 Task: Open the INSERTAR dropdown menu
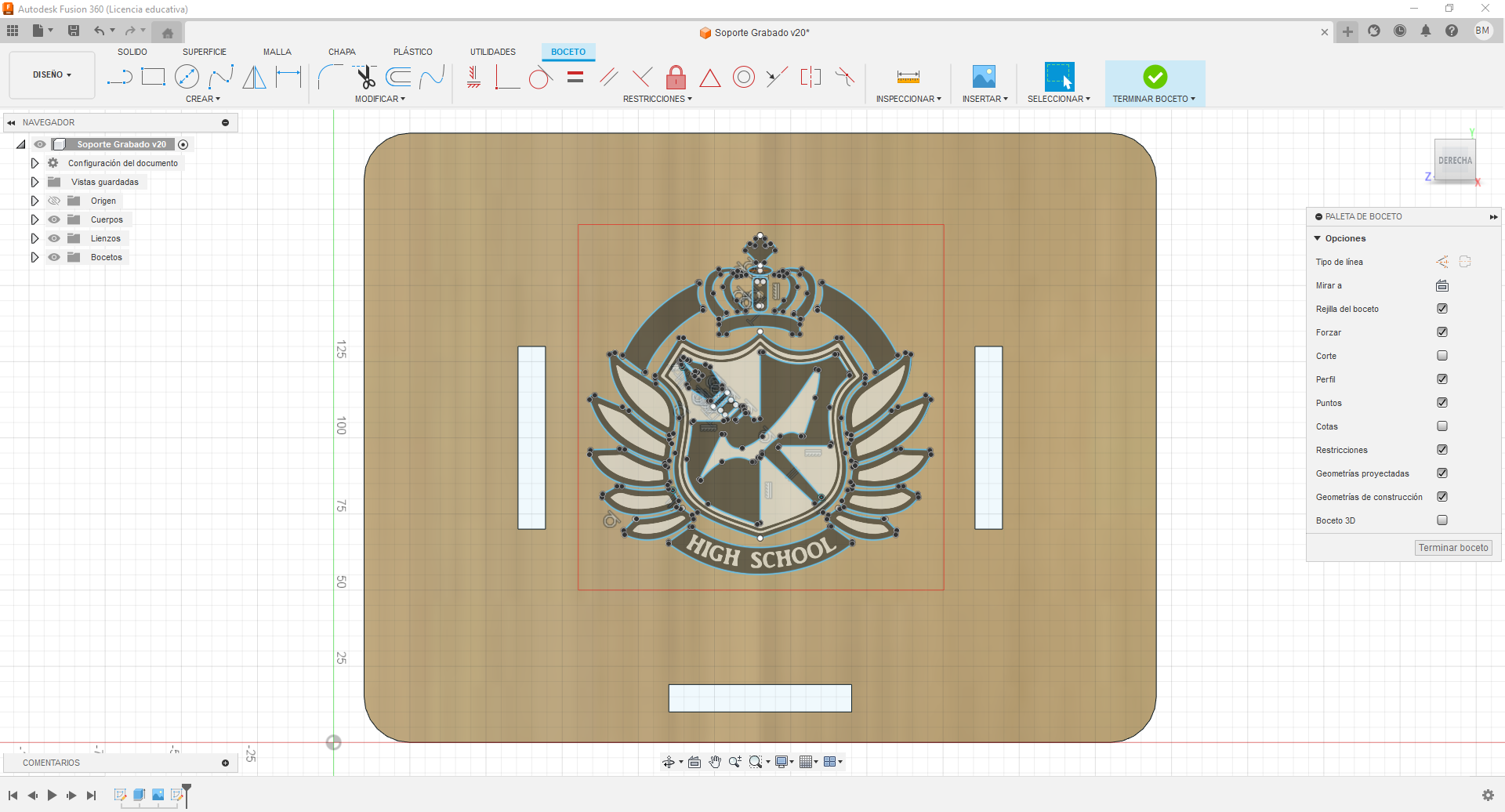985,99
